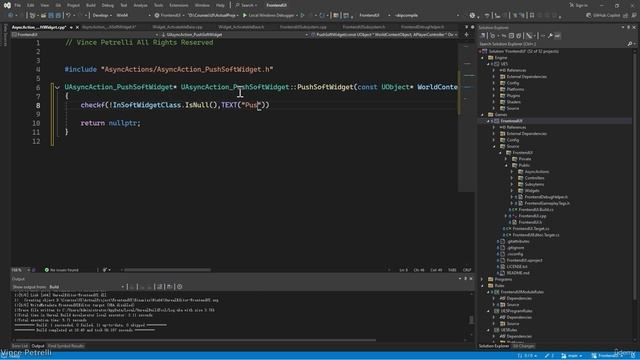
Task: Click the Undo toolbar icon
Action: 69,15
